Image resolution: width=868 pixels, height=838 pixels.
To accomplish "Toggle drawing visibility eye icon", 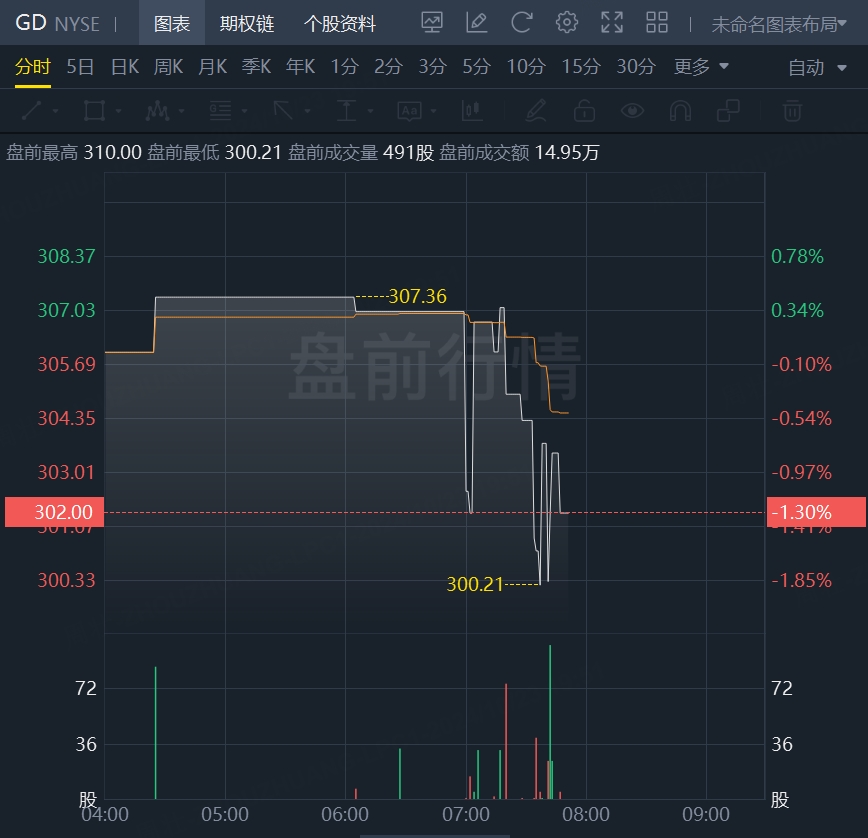I will (x=631, y=110).
